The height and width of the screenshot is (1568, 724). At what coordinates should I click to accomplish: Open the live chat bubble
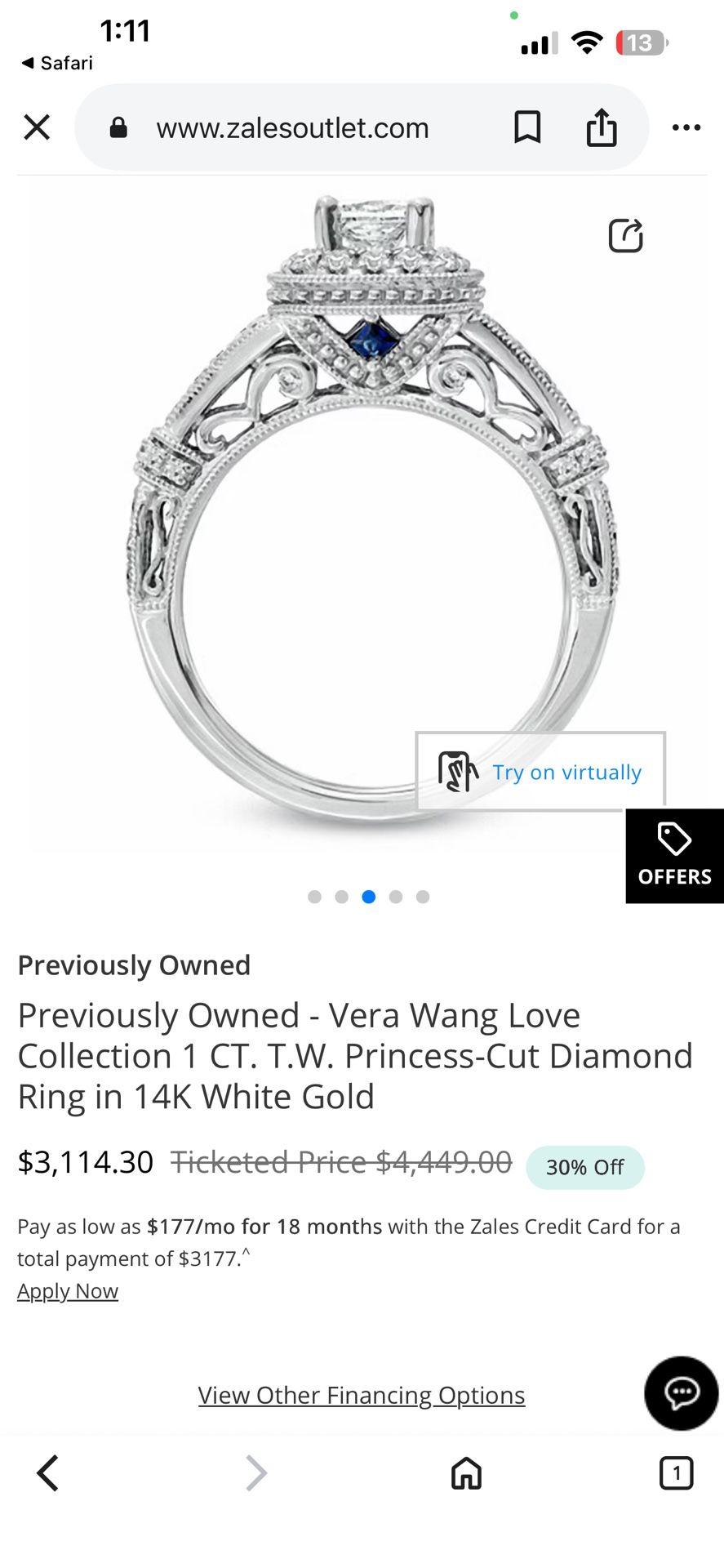pos(682,1393)
